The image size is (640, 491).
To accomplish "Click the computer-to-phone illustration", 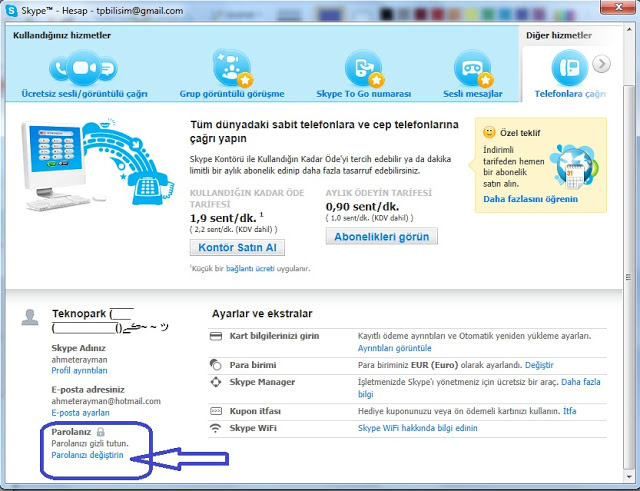I will click(98, 165).
